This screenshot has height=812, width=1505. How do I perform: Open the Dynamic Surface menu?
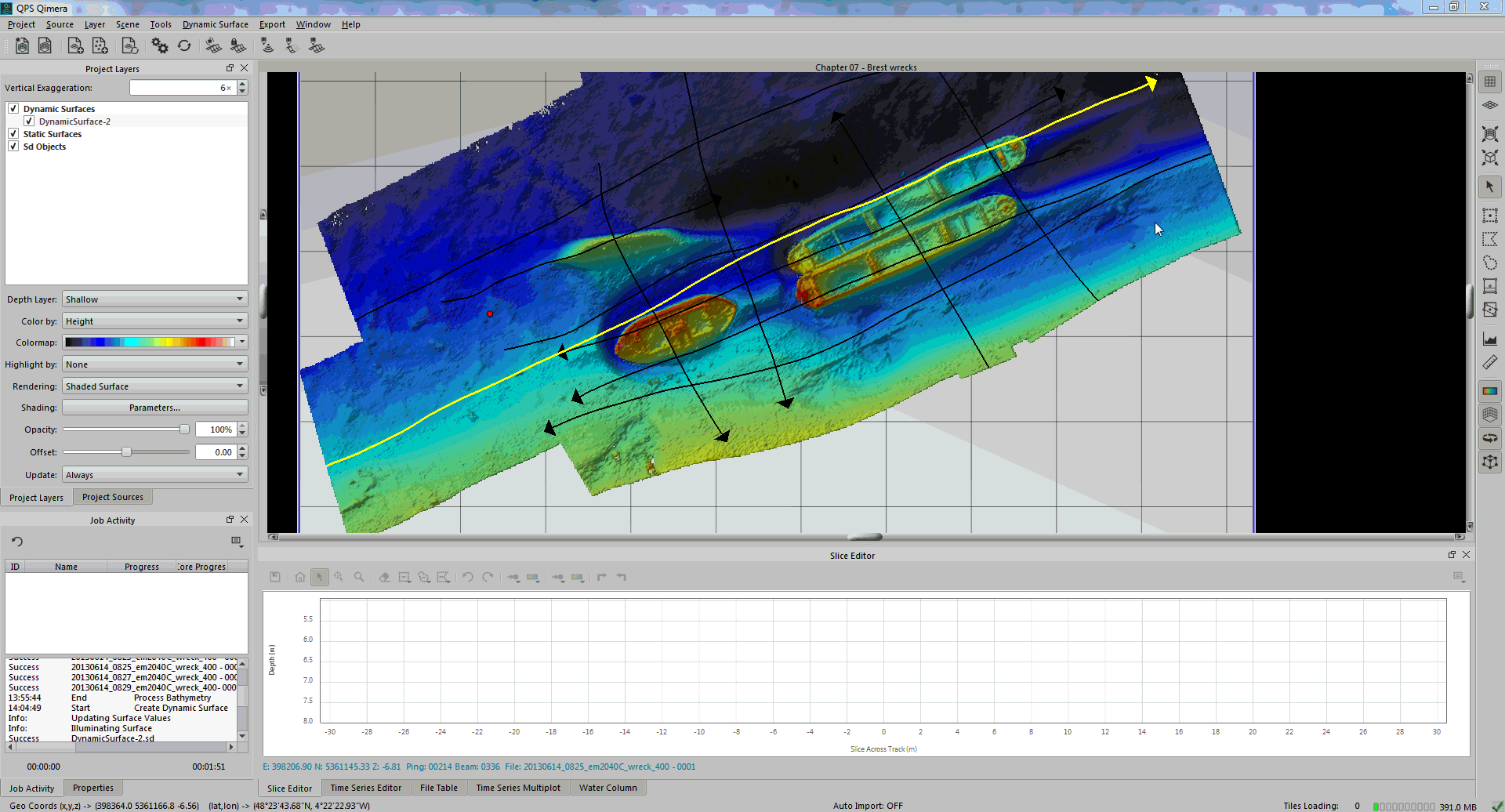click(215, 24)
